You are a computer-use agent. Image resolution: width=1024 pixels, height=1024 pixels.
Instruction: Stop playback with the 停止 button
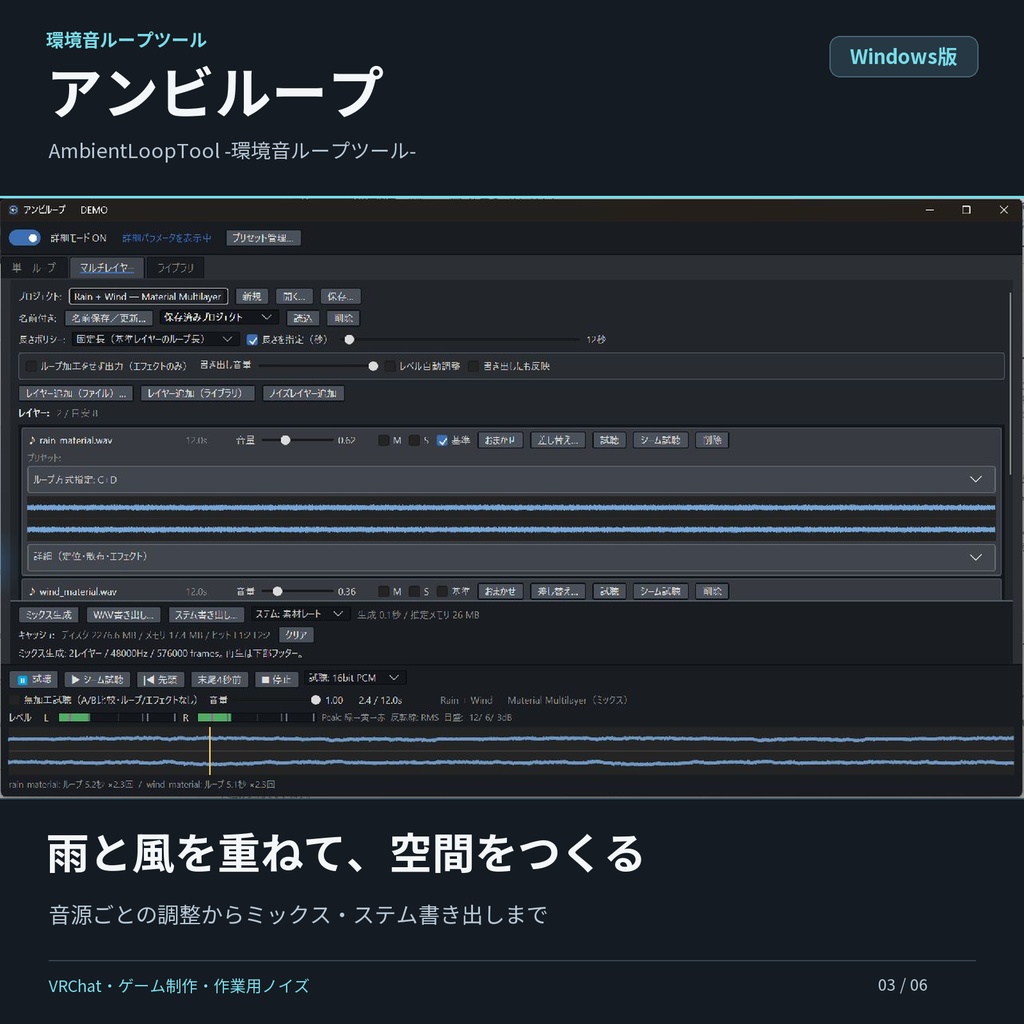point(277,679)
